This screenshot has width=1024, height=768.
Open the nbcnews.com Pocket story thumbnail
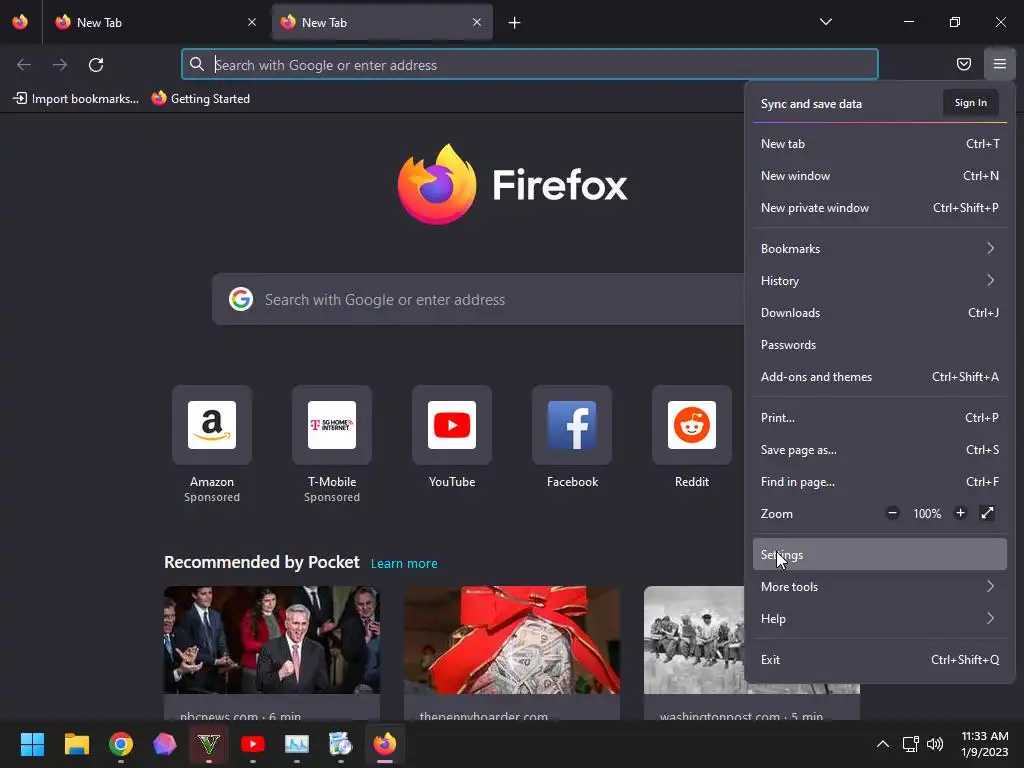click(272, 640)
